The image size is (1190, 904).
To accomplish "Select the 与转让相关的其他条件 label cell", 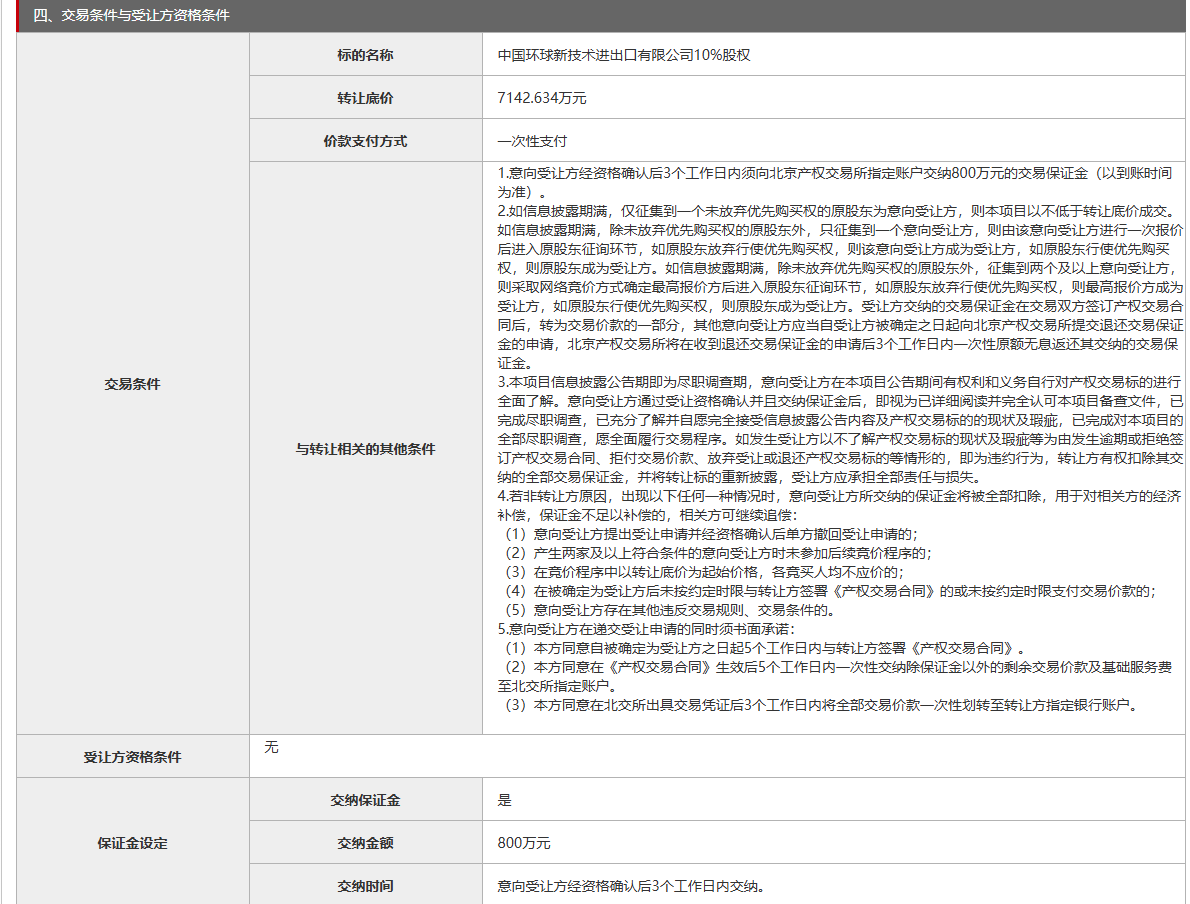I will click(366, 449).
